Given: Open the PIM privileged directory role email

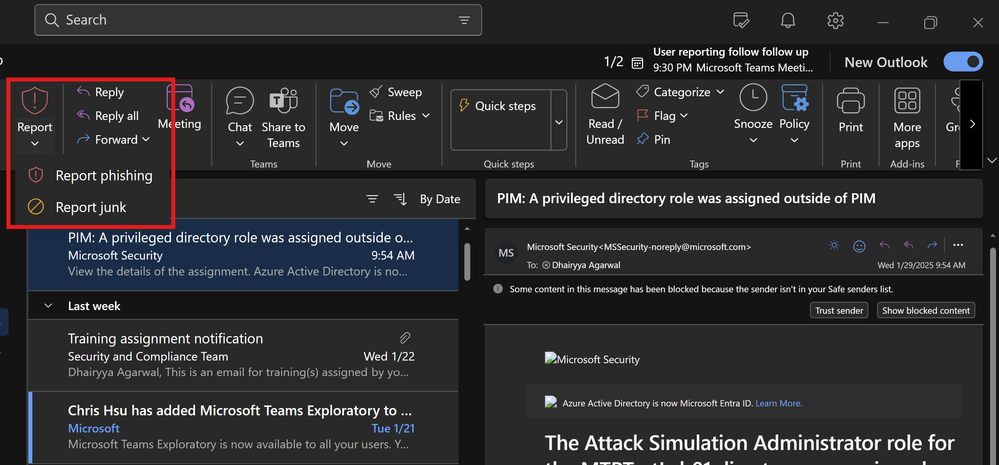Looking at the screenshot, I should pos(243,255).
